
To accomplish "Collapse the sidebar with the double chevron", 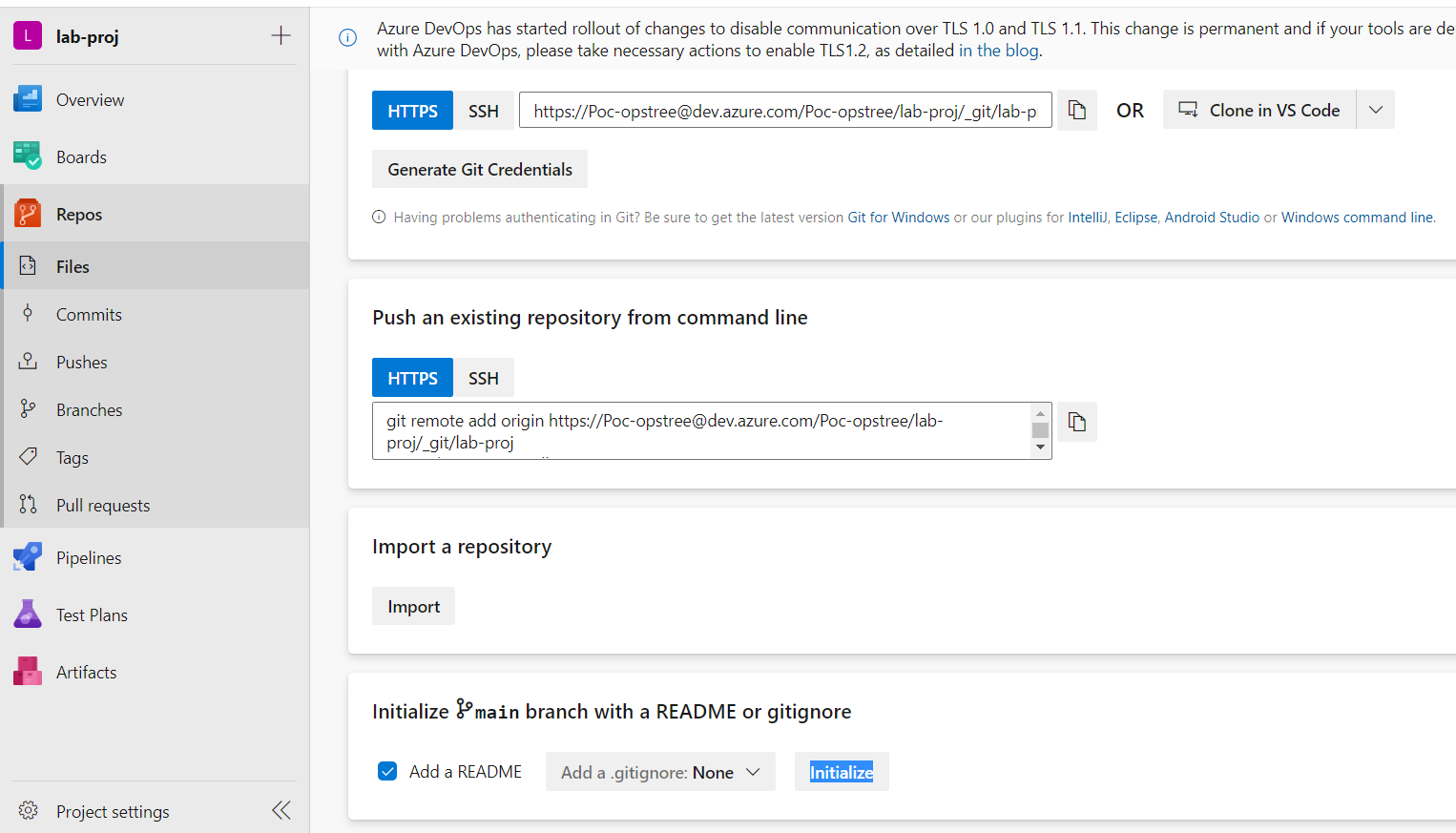I will click(x=281, y=810).
